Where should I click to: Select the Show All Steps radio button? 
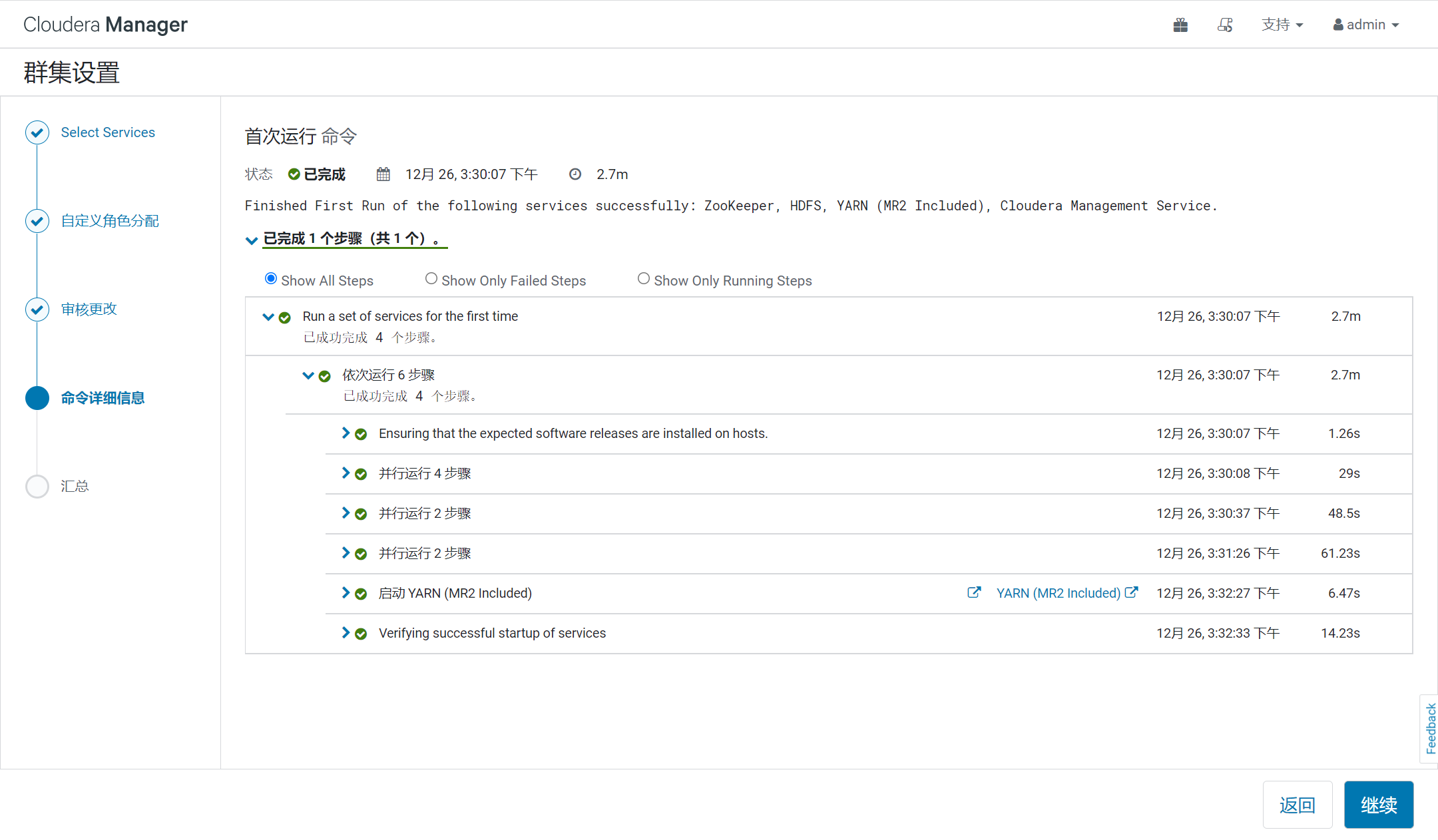(x=271, y=279)
